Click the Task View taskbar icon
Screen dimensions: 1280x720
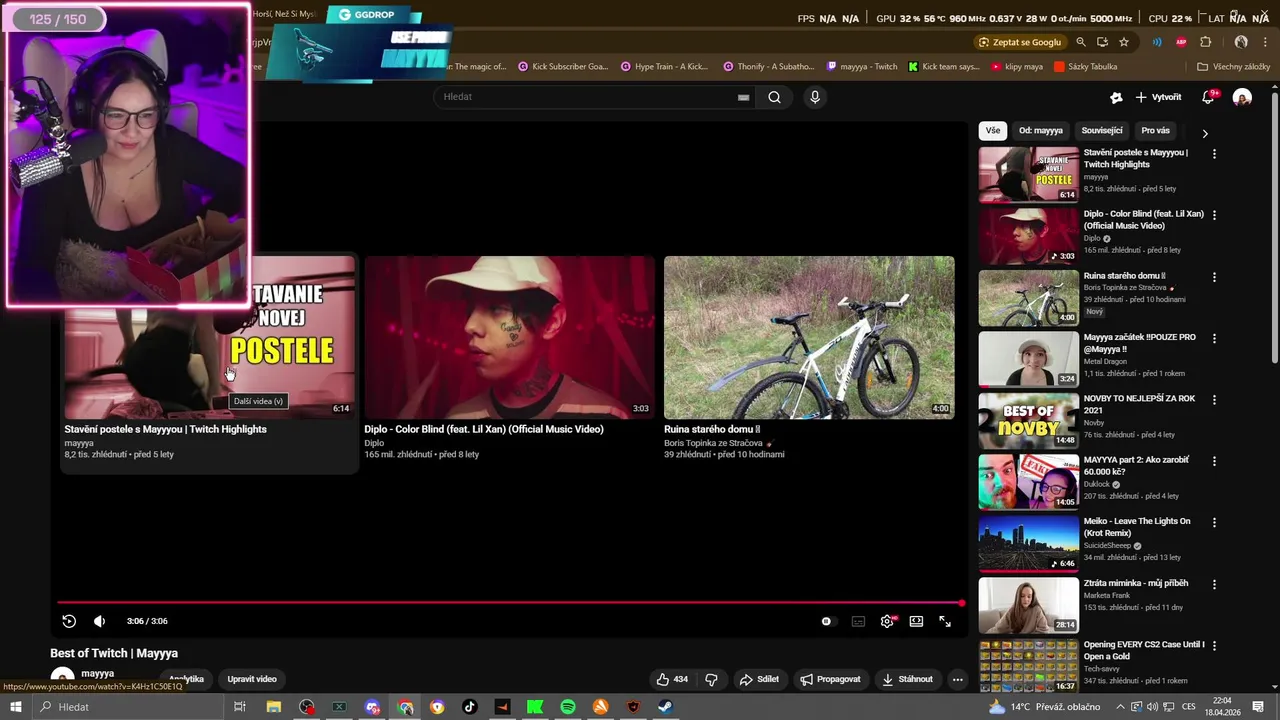[240, 707]
